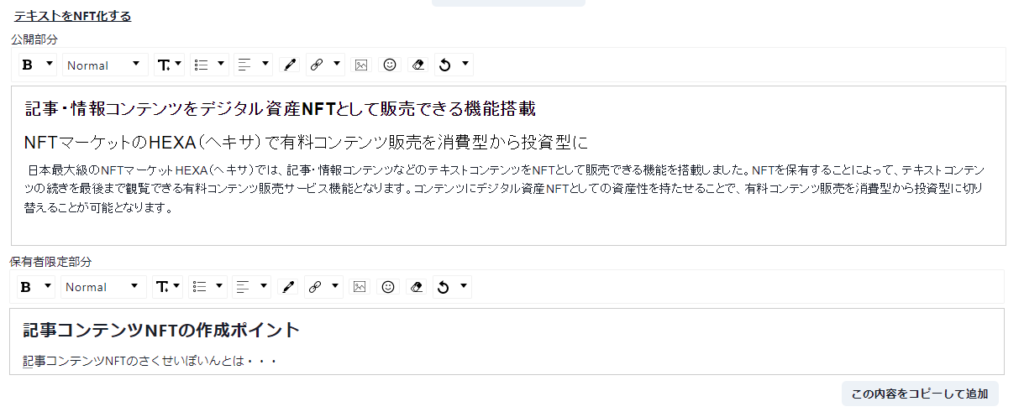Open the font size menu in the 保有者限定部分 toolbar

click(x=168, y=287)
